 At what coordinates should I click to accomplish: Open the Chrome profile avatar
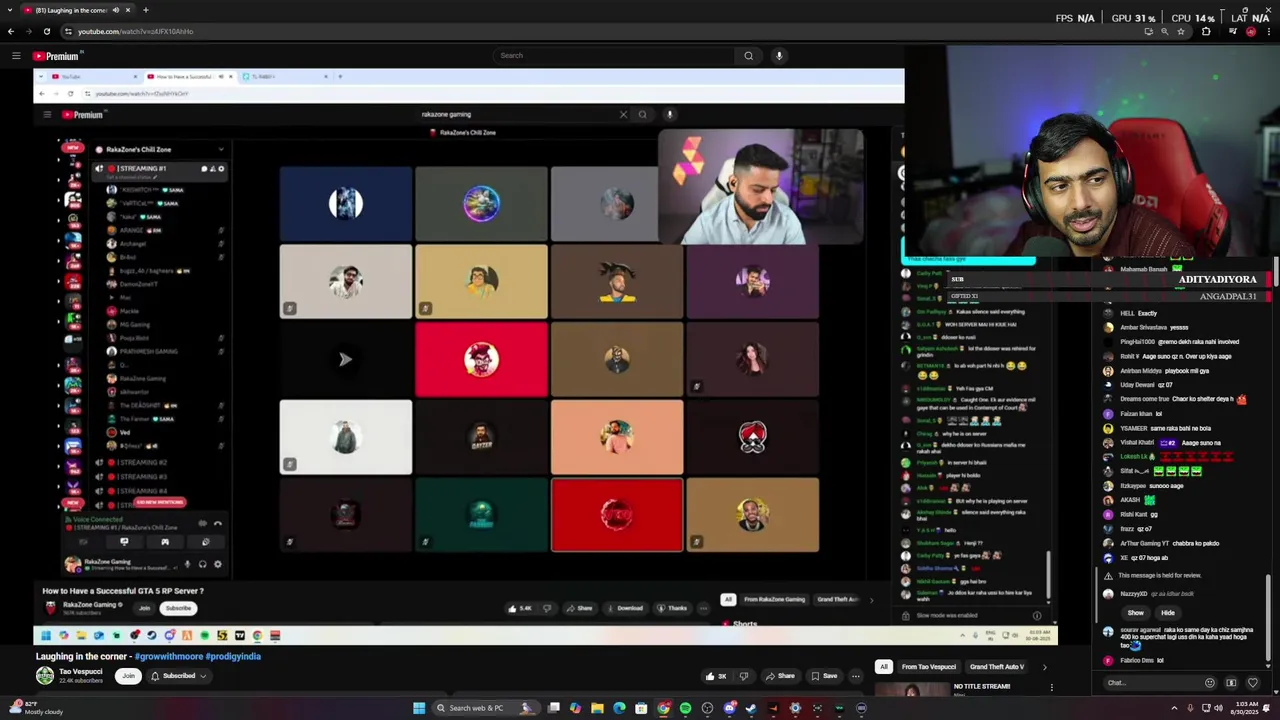(1251, 31)
